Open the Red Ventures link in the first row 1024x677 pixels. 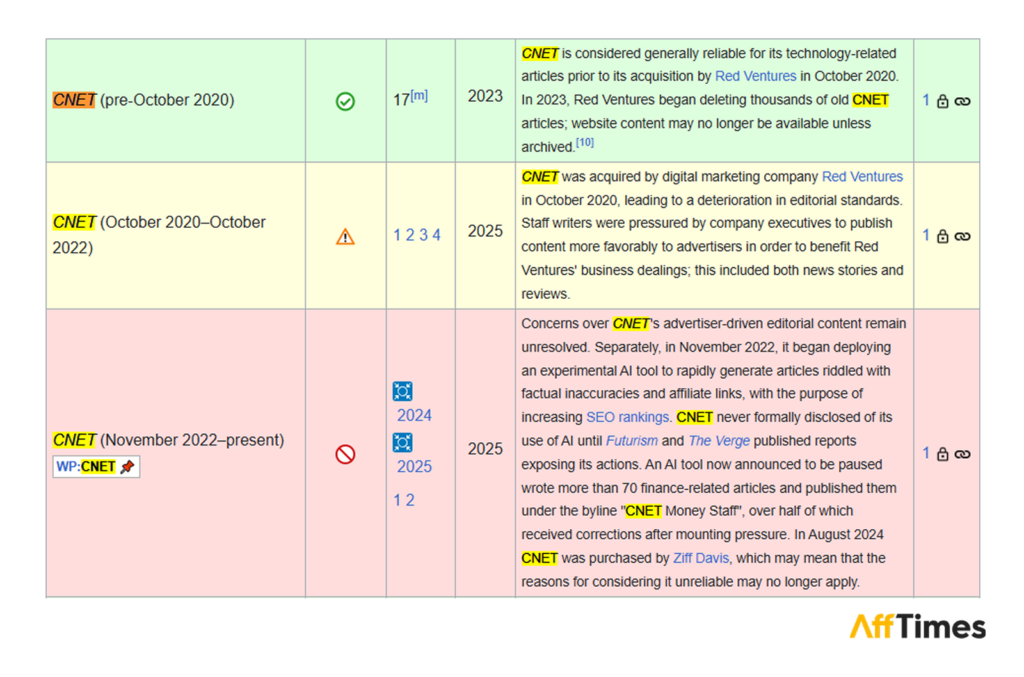click(756, 76)
